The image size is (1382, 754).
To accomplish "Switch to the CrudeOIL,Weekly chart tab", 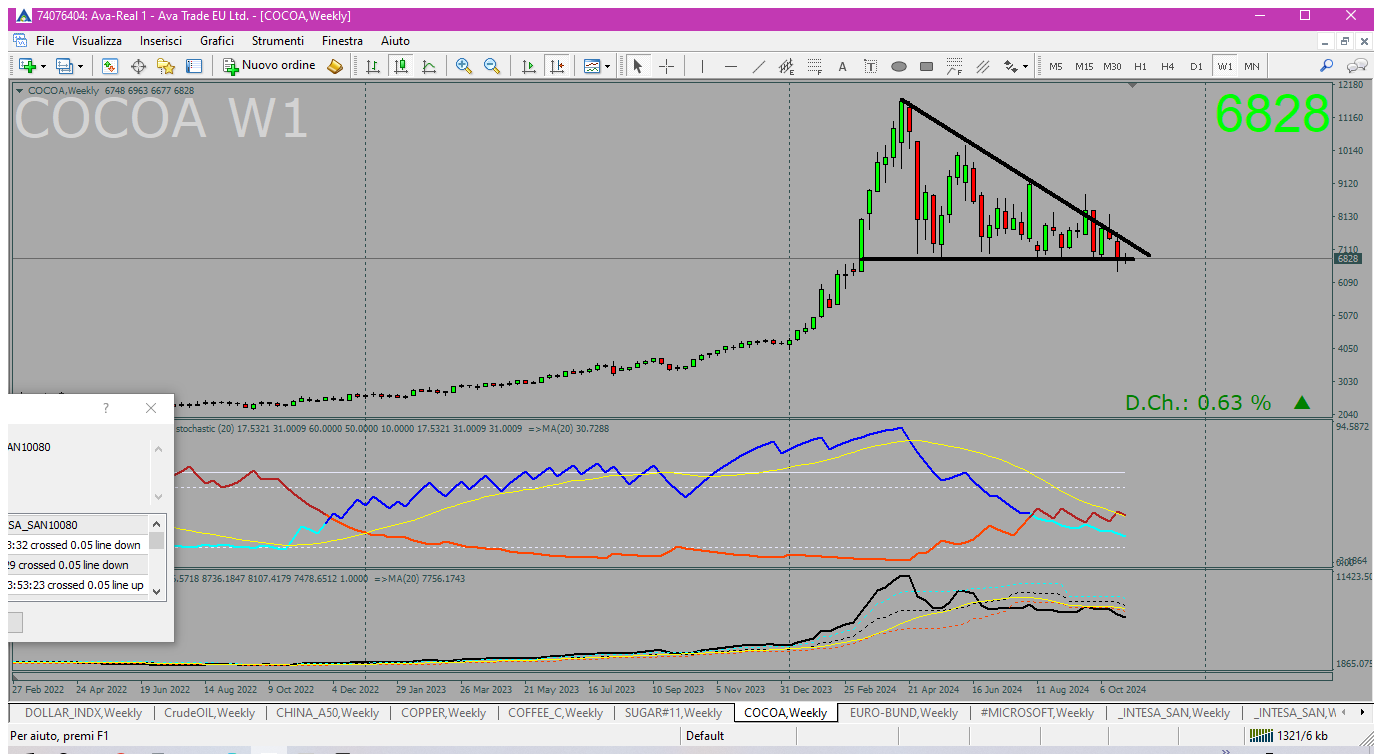I will pyautogui.click(x=209, y=713).
